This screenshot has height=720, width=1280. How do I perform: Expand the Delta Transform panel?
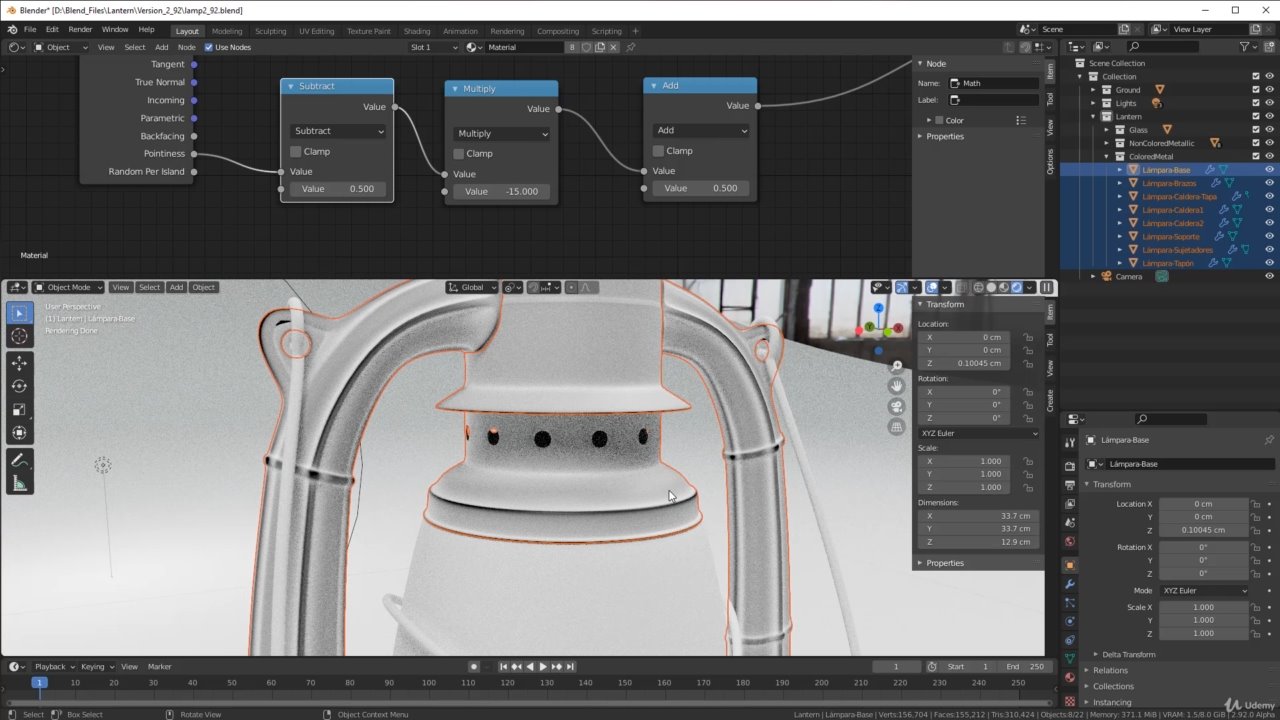click(1128, 654)
